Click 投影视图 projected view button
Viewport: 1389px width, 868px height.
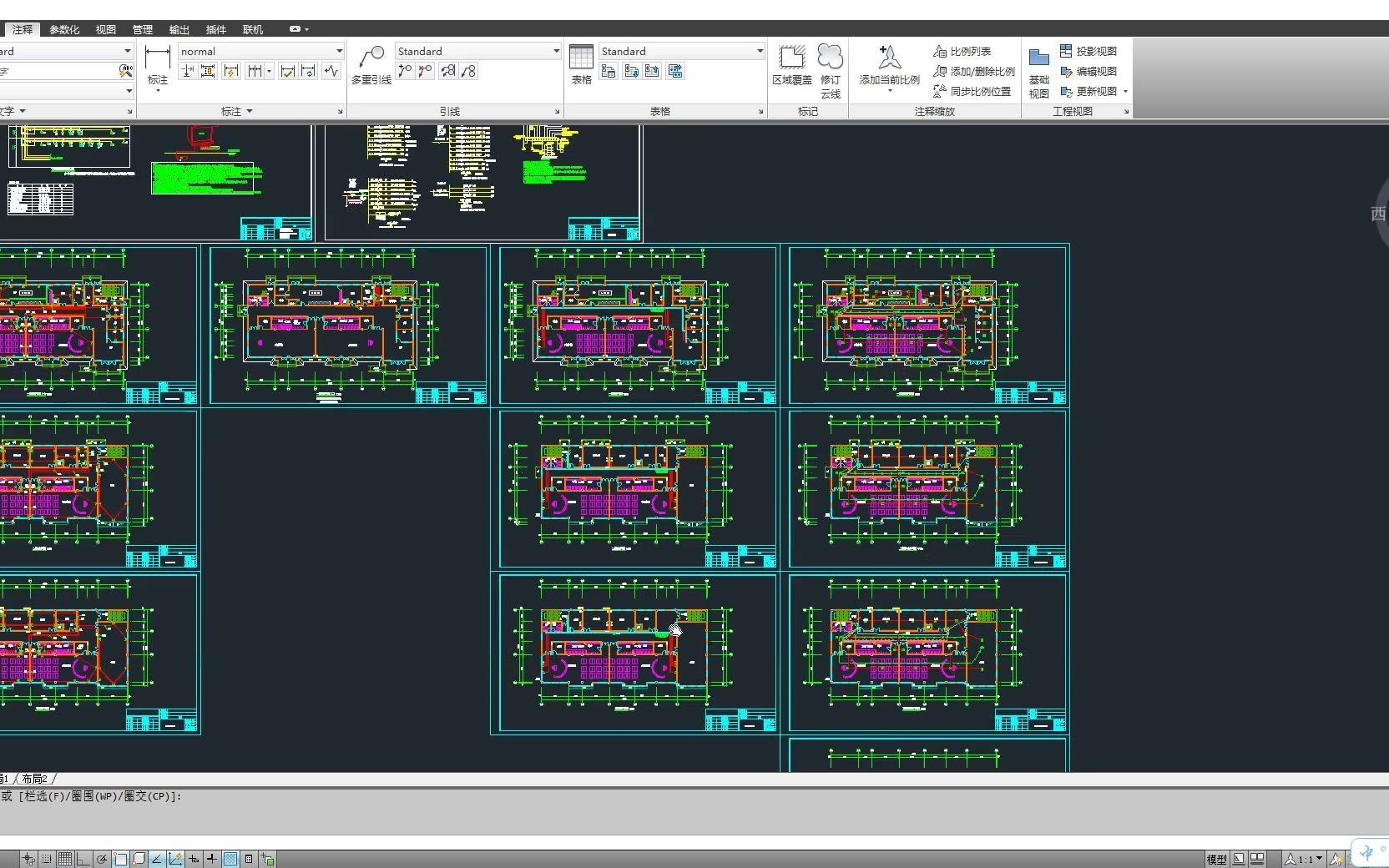click(1088, 51)
